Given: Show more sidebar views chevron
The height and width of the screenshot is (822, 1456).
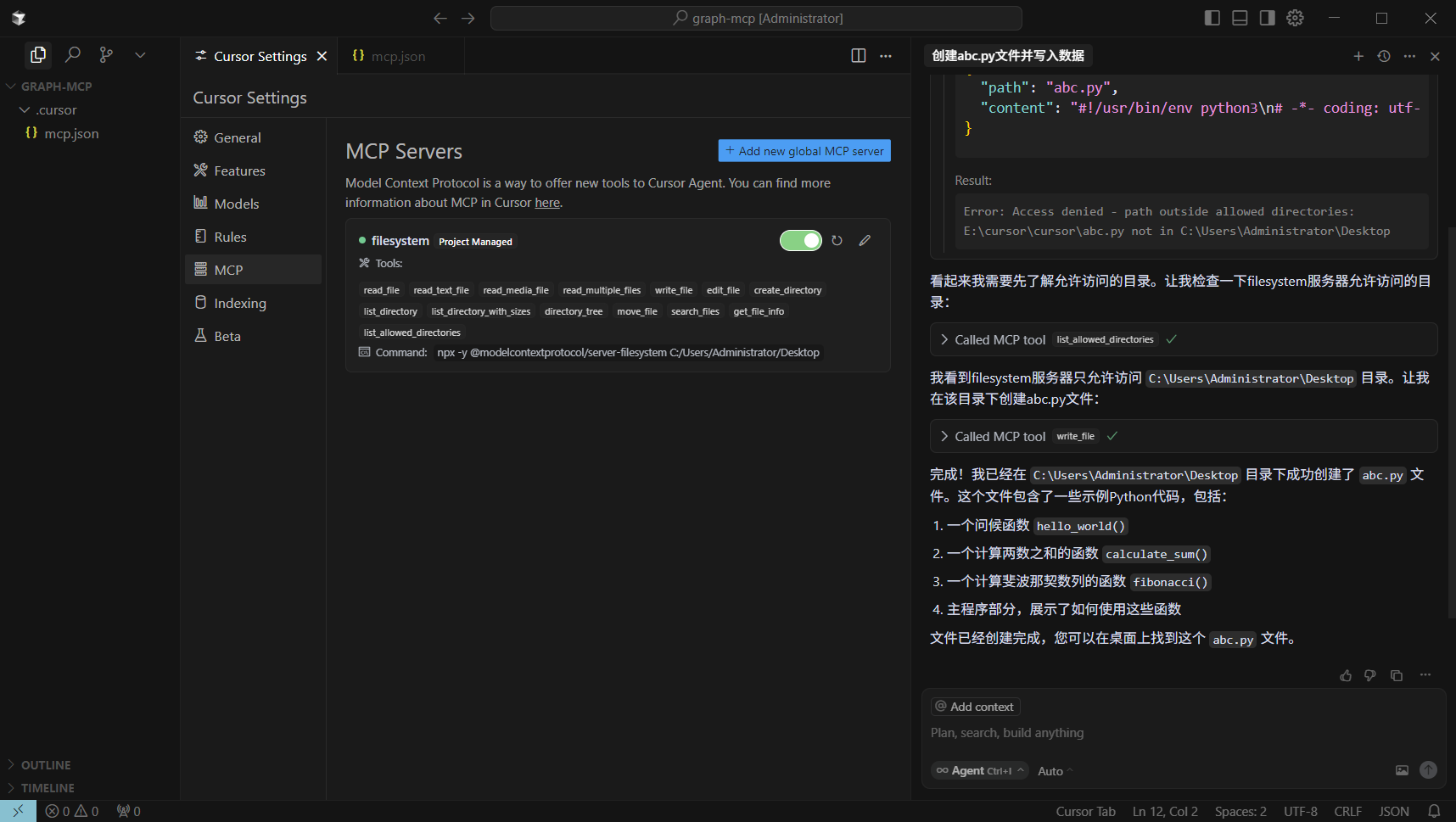Looking at the screenshot, I should pyautogui.click(x=140, y=55).
